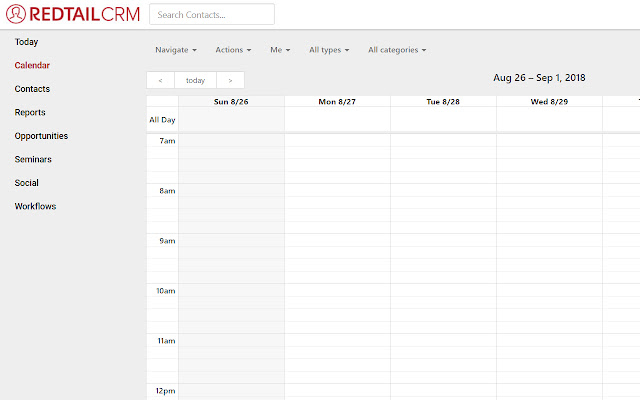Select the All Day slot for Wed 8/29
Viewport: 640px width, 400px height.
[x=549, y=120]
